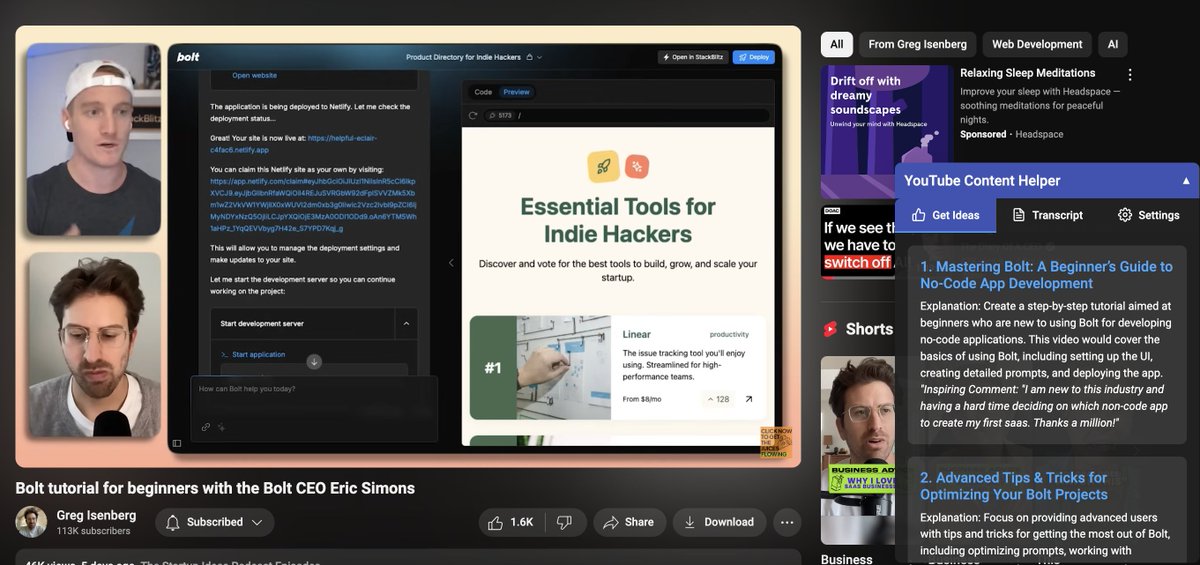Filter by Web Development chip
Screen dimensions: 1200x565
(x=1037, y=44)
